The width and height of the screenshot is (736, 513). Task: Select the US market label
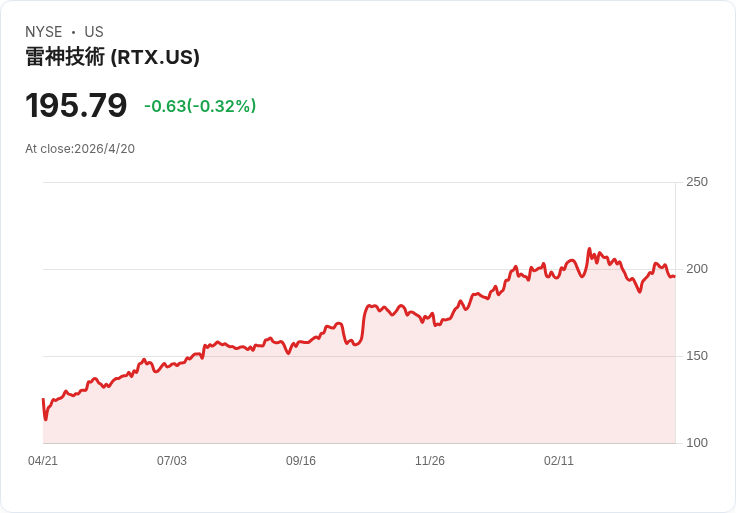pos(94,32)
